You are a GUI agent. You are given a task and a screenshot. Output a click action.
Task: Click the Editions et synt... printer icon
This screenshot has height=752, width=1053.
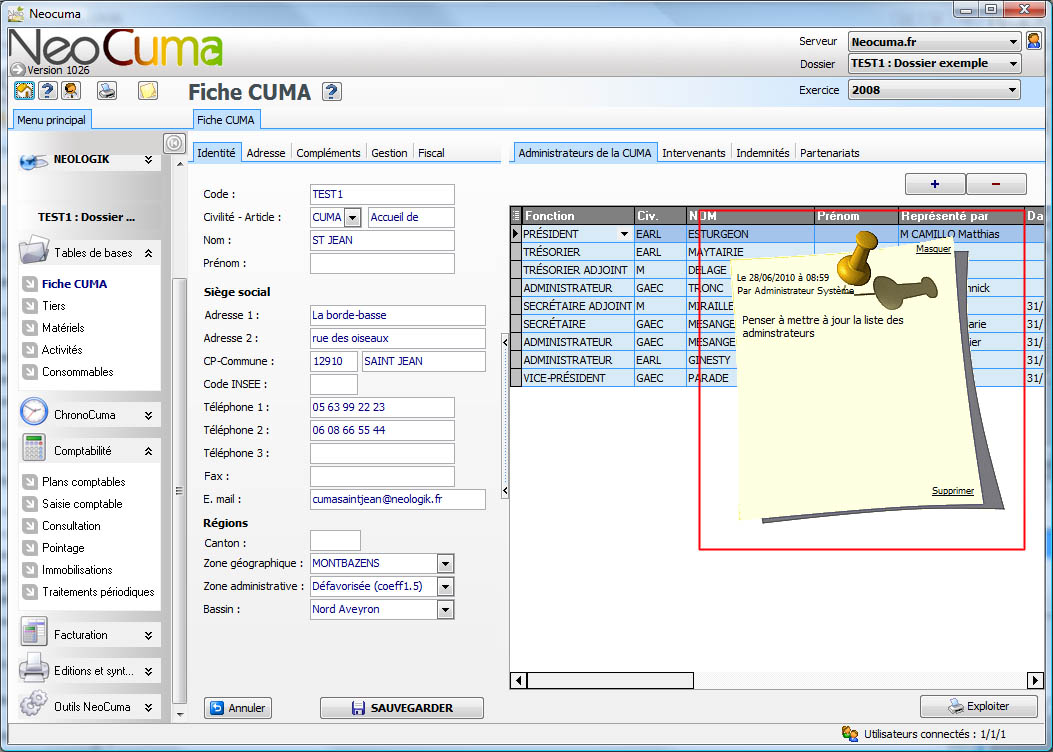point(34,669)
